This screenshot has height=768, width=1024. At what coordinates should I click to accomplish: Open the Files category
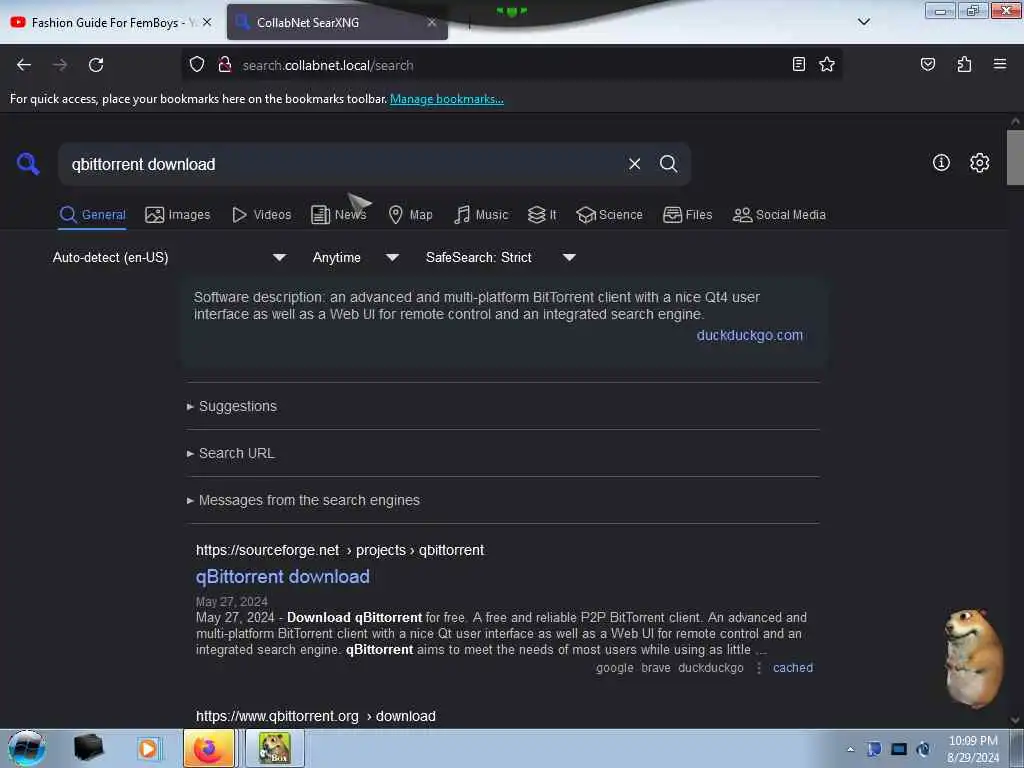[x=687, y=215]
